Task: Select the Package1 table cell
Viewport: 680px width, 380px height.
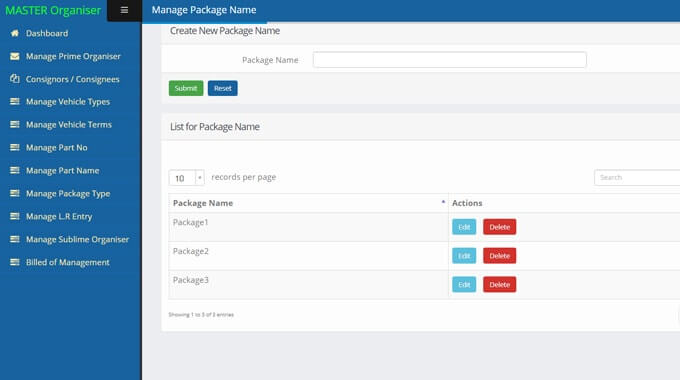Action: (308, 227)
